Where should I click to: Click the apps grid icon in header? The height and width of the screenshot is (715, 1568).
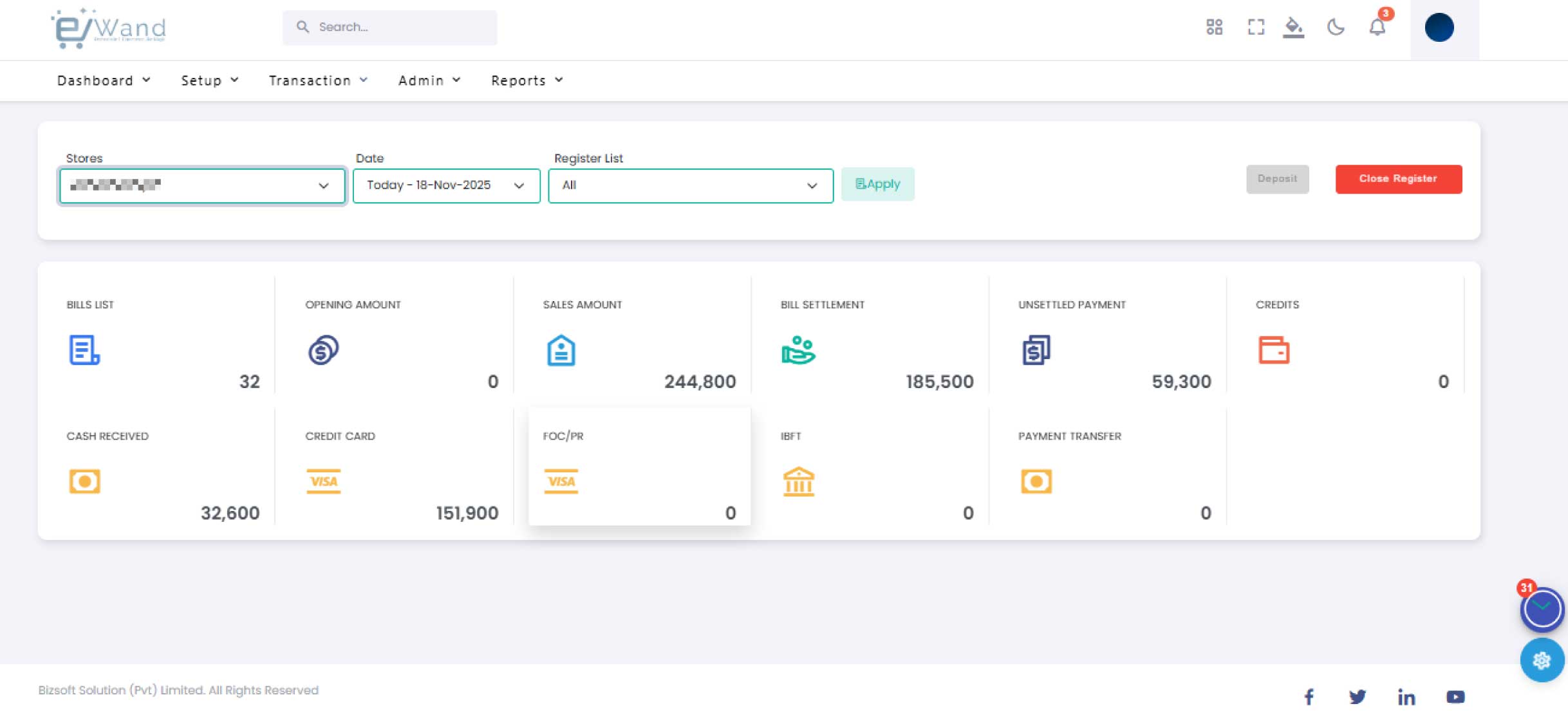point(1214,27)
